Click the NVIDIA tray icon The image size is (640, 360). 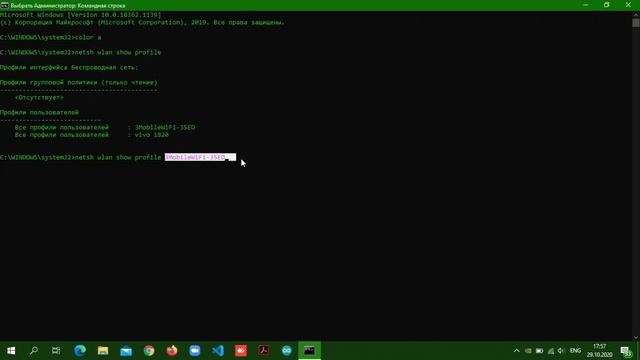pos(528,351)
